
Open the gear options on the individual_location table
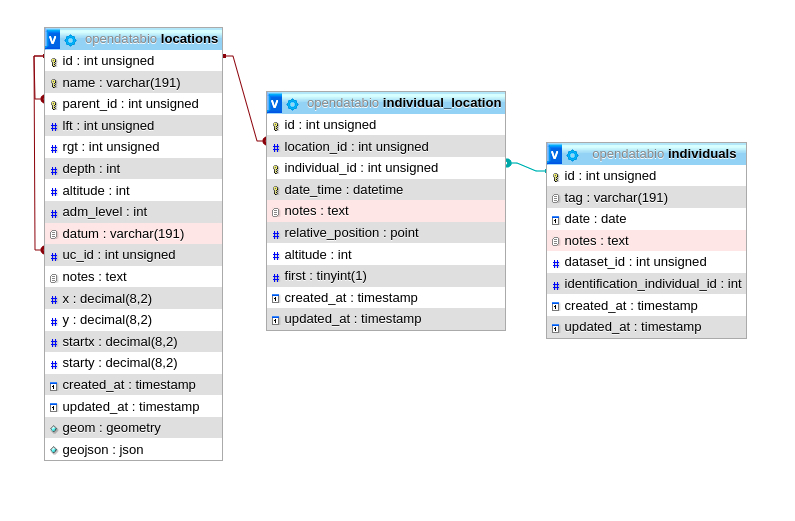(292, 104)
